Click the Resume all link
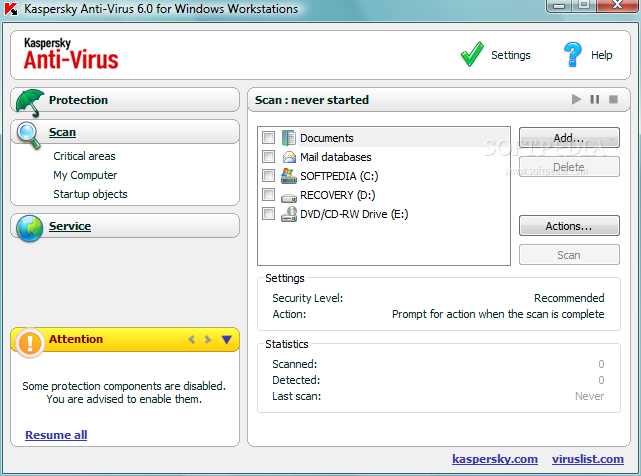 tap(56, 435)
